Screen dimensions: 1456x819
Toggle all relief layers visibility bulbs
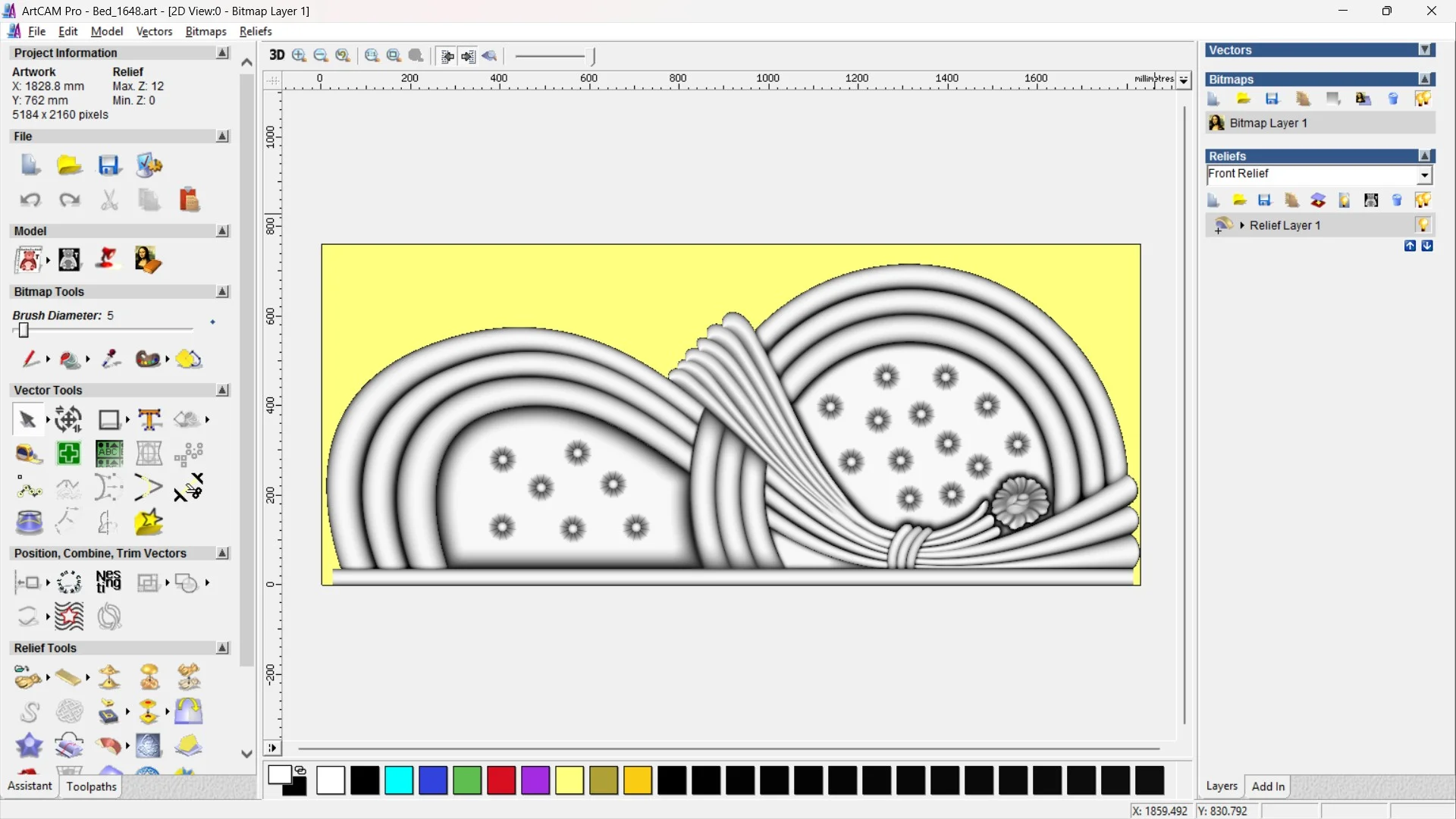coord(1423,200)
